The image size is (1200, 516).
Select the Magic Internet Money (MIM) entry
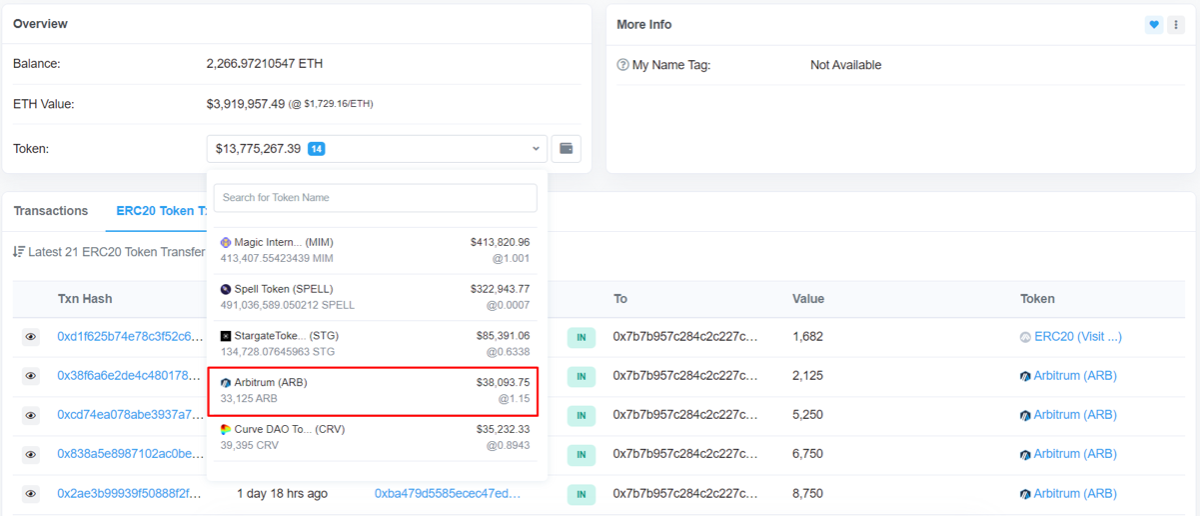click(x=375, y=250)
